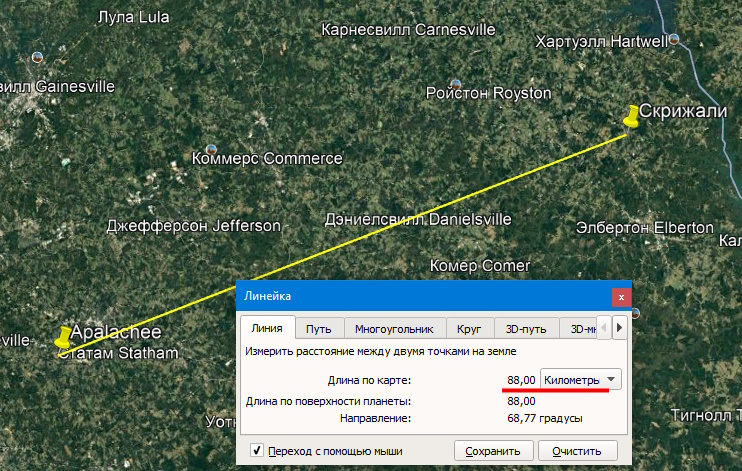Click the Скрижали placemark label
The image size is (742, 471).
click(683, 111)
